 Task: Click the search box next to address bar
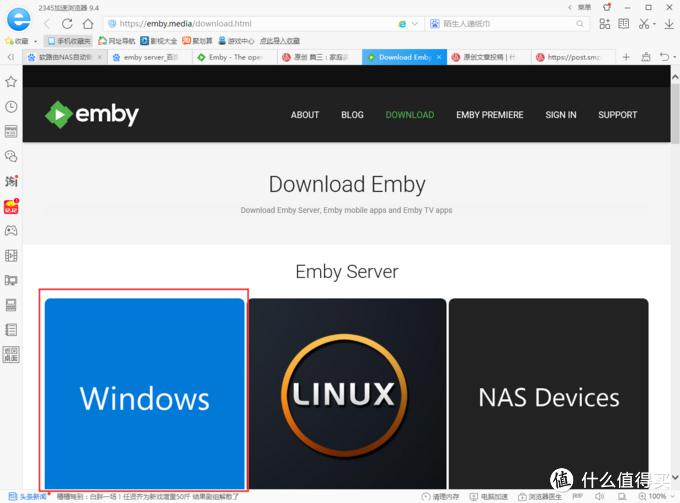point(507,24)
